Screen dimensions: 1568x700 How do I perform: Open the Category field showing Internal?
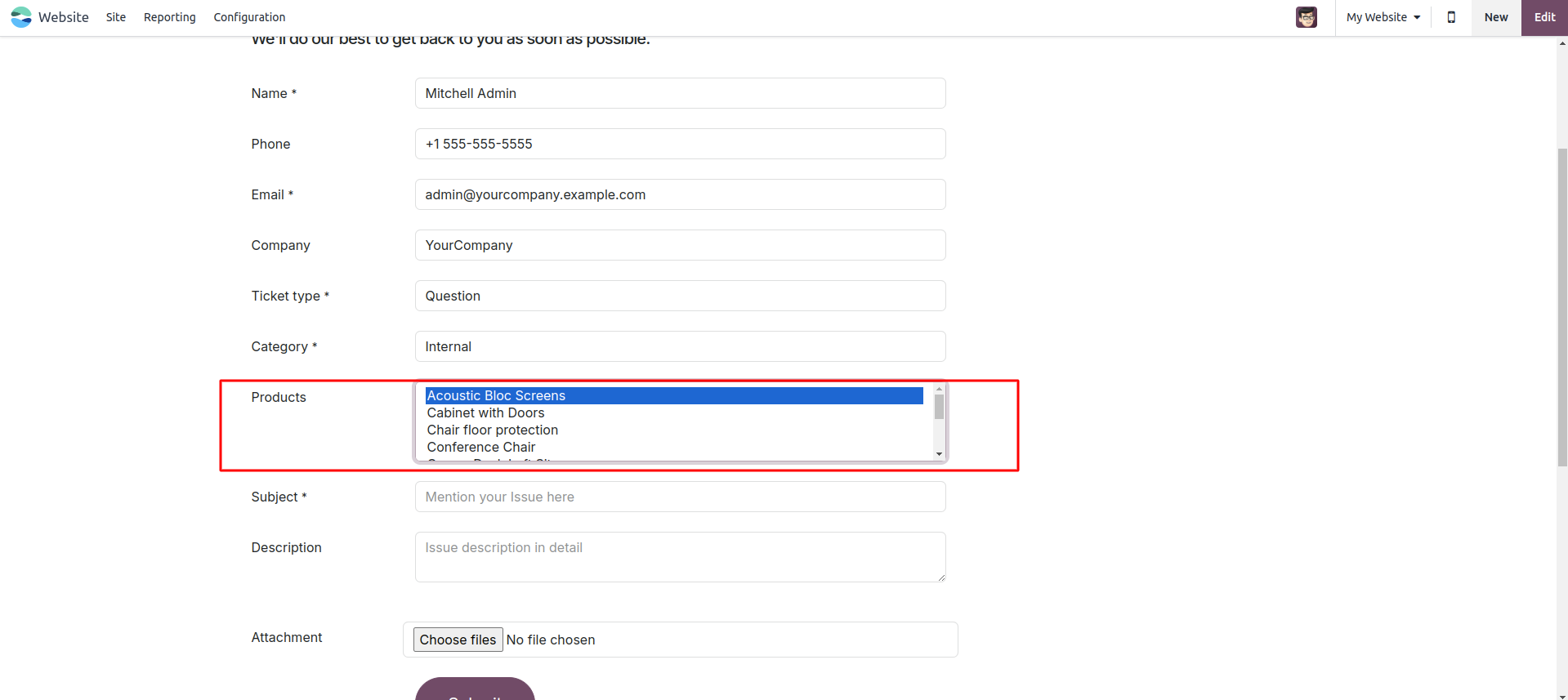680,346
